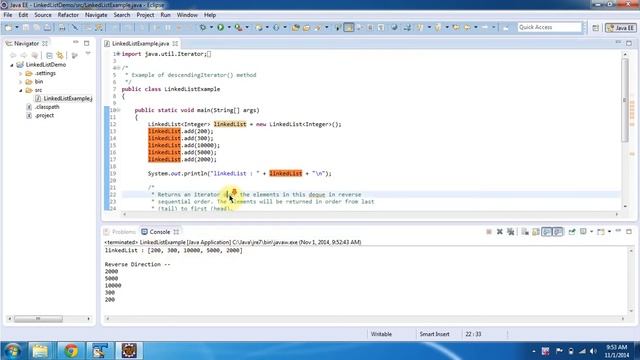The width and height of the screenshot is (640, 360).
Task: Click the green Run button in toolbar
Action: (220, 27)
